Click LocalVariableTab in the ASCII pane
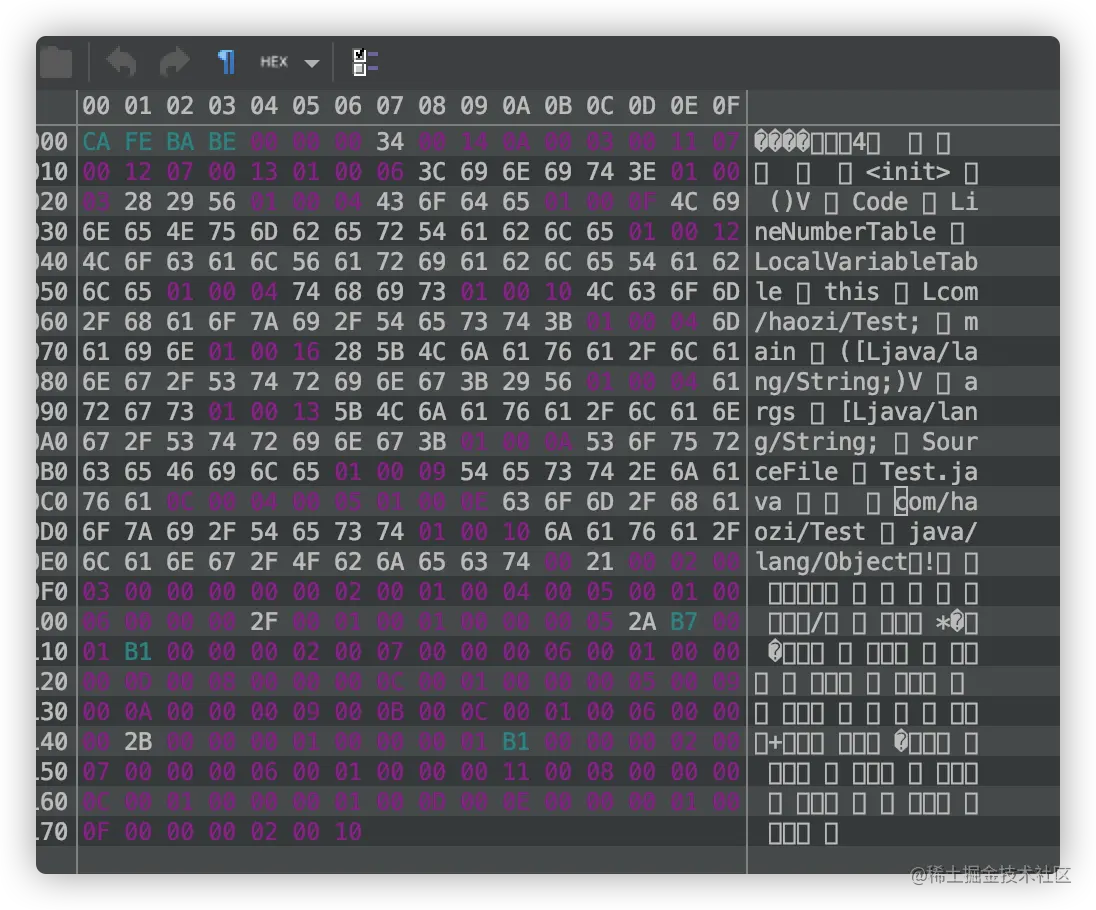 point(866,262)
